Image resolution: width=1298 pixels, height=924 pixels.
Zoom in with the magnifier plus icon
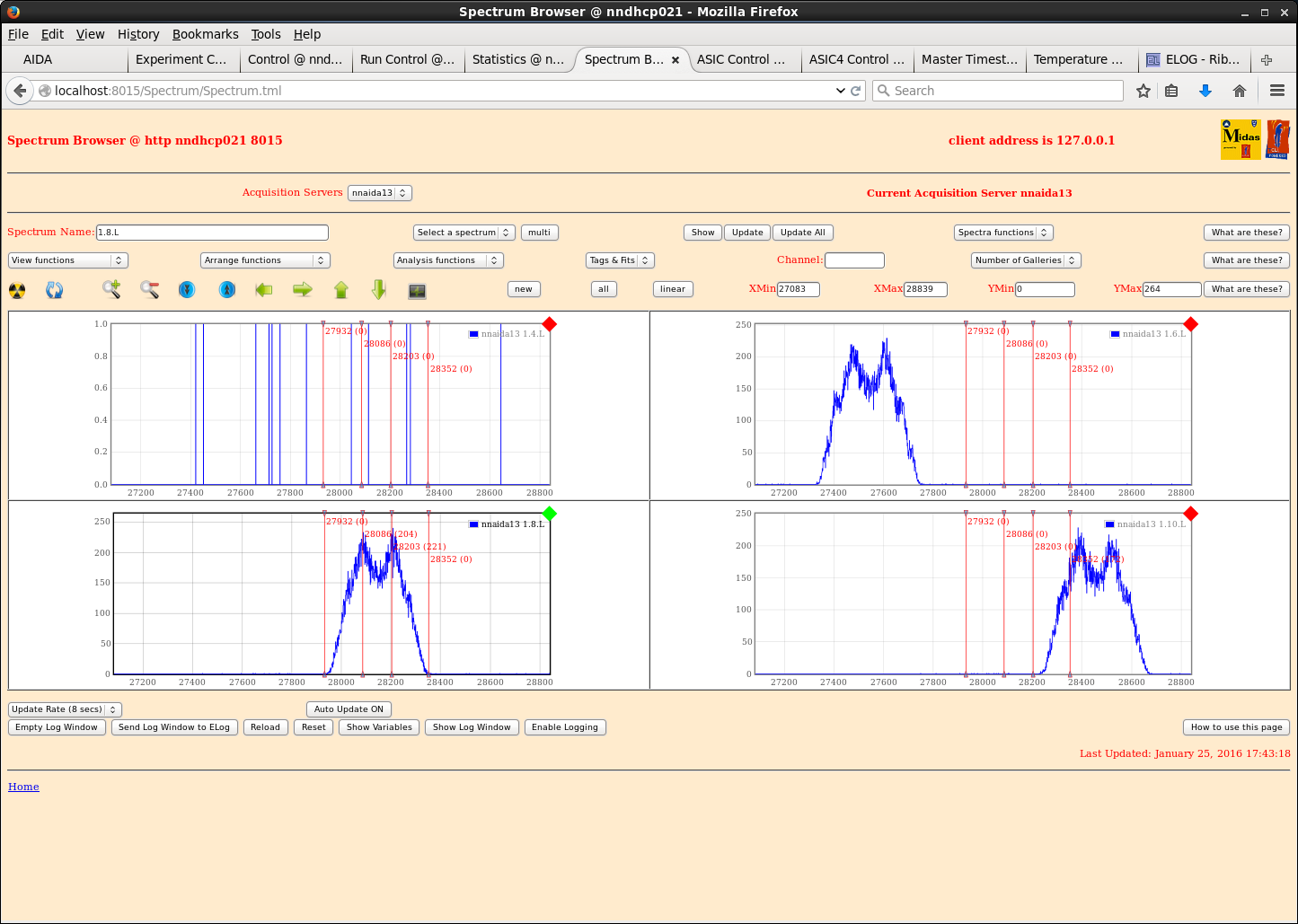(x=111, y=289)
